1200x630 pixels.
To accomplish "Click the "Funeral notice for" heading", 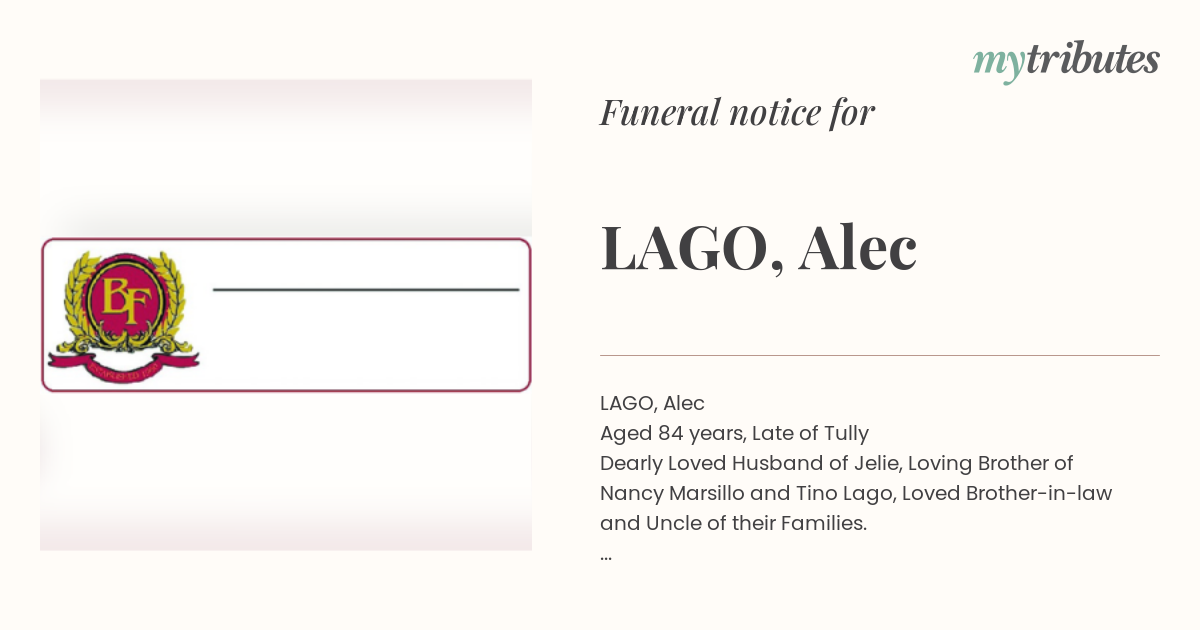I will coord(737,113).
